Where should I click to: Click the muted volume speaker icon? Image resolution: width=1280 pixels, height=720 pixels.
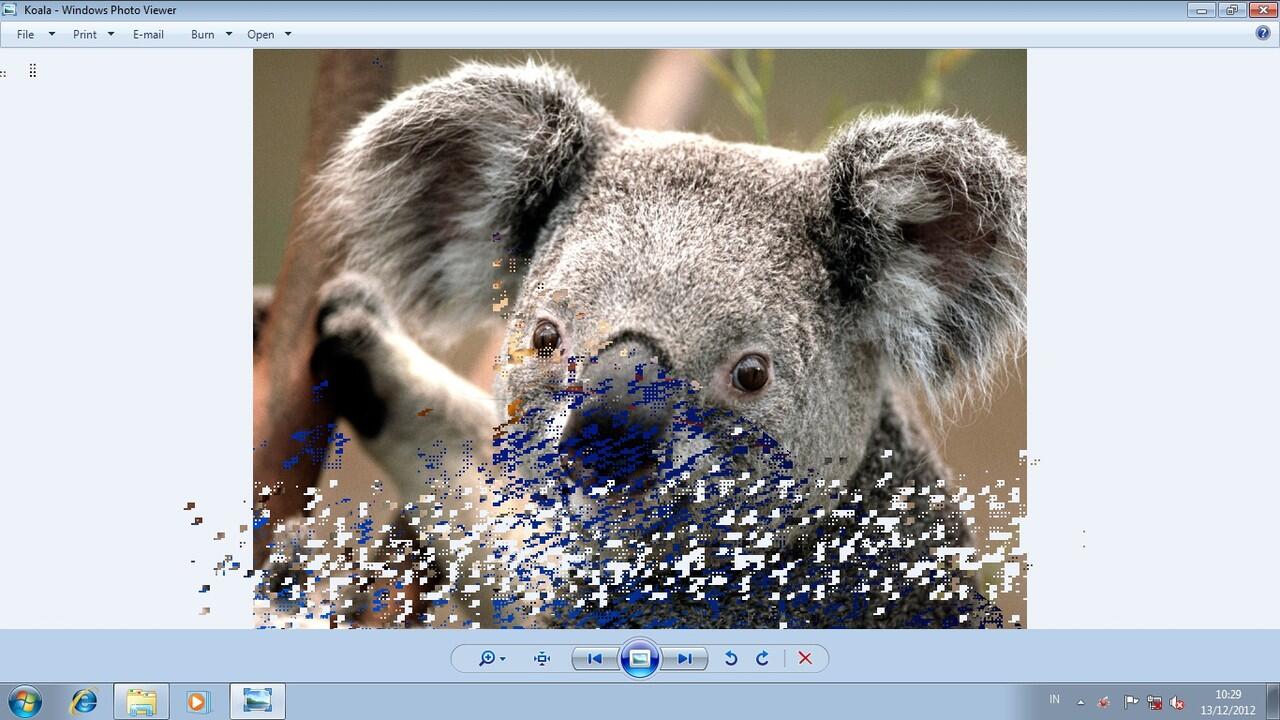click(x=1178, y=702)
